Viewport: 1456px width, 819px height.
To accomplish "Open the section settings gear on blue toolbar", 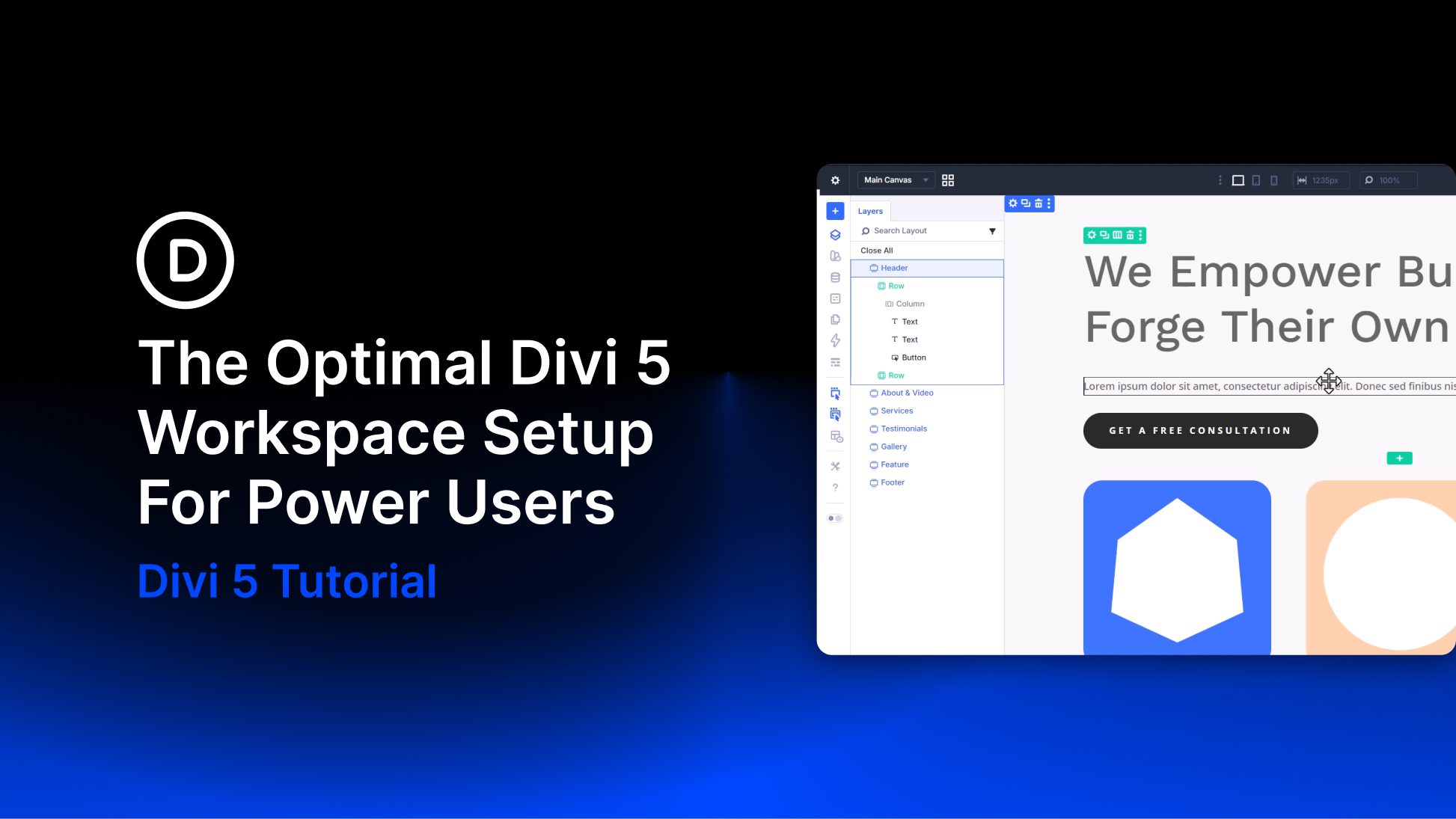I will pyautogui.click(x=1013, y=203).
